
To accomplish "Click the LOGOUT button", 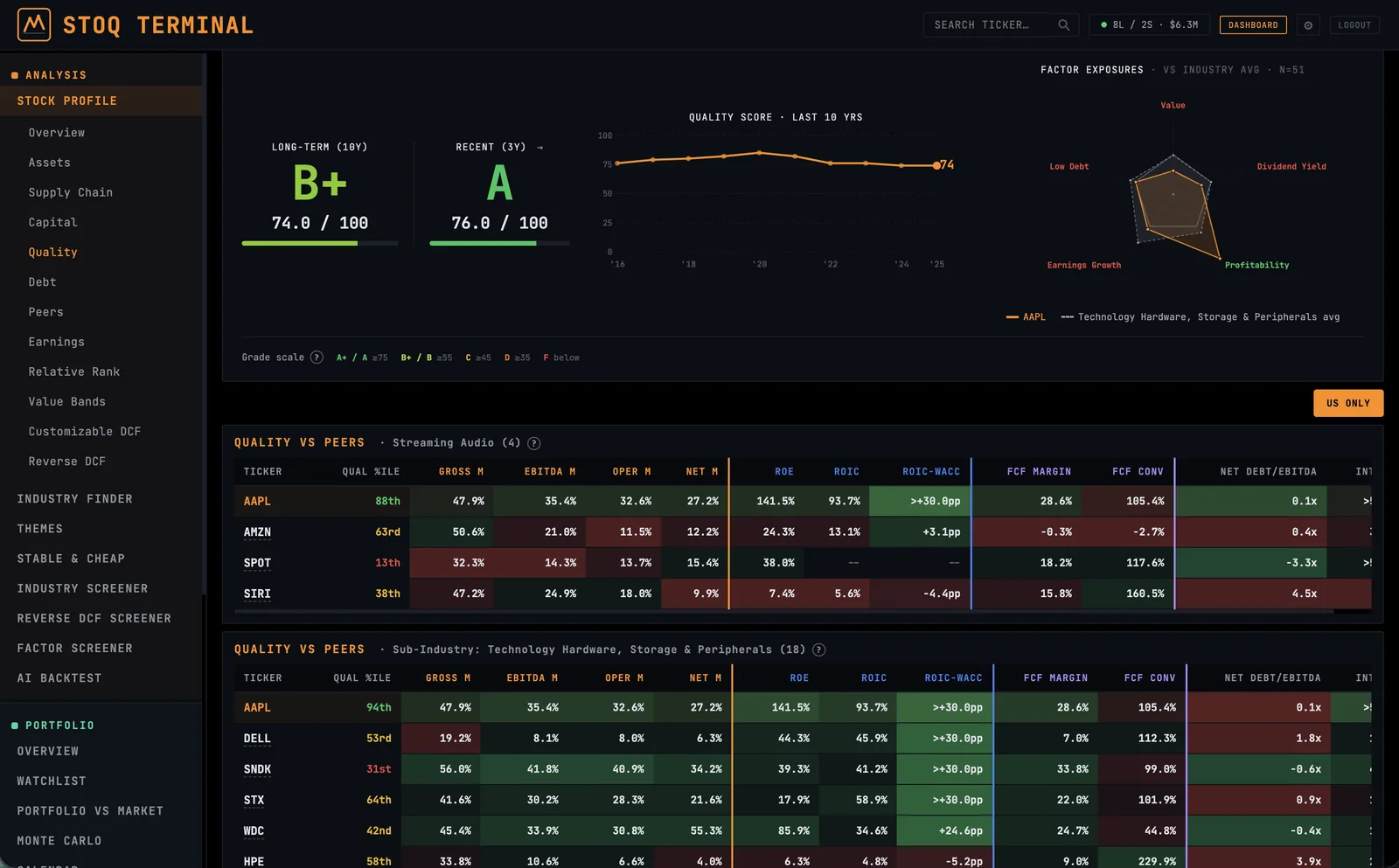I will click(1354, 24).
